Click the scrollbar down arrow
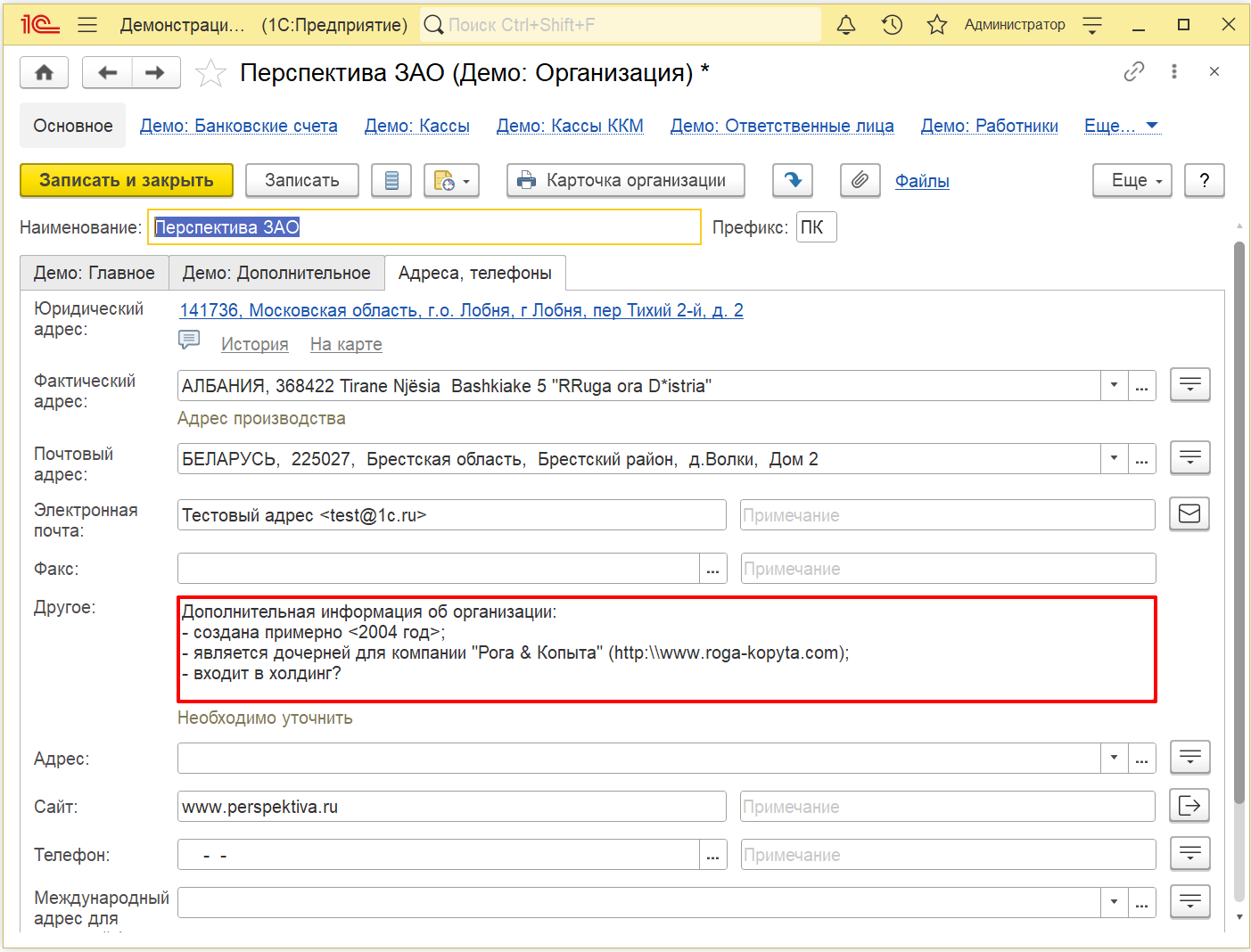1251x952 pixels. coord(1239,916)
